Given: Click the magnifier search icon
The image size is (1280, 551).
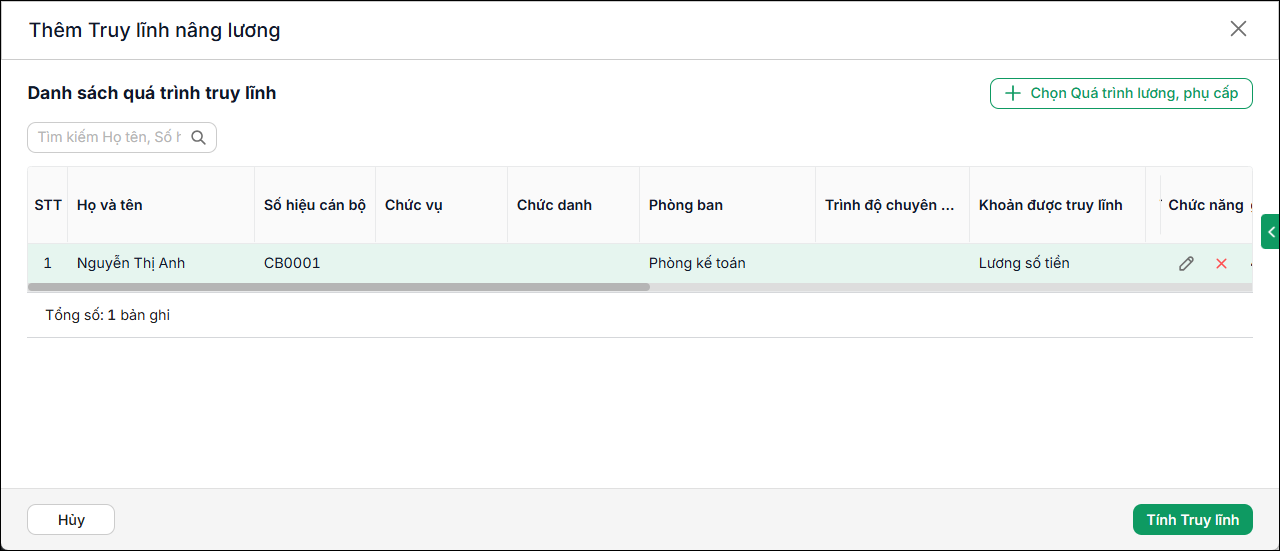Looking at the screenshot, I should 198,138.
